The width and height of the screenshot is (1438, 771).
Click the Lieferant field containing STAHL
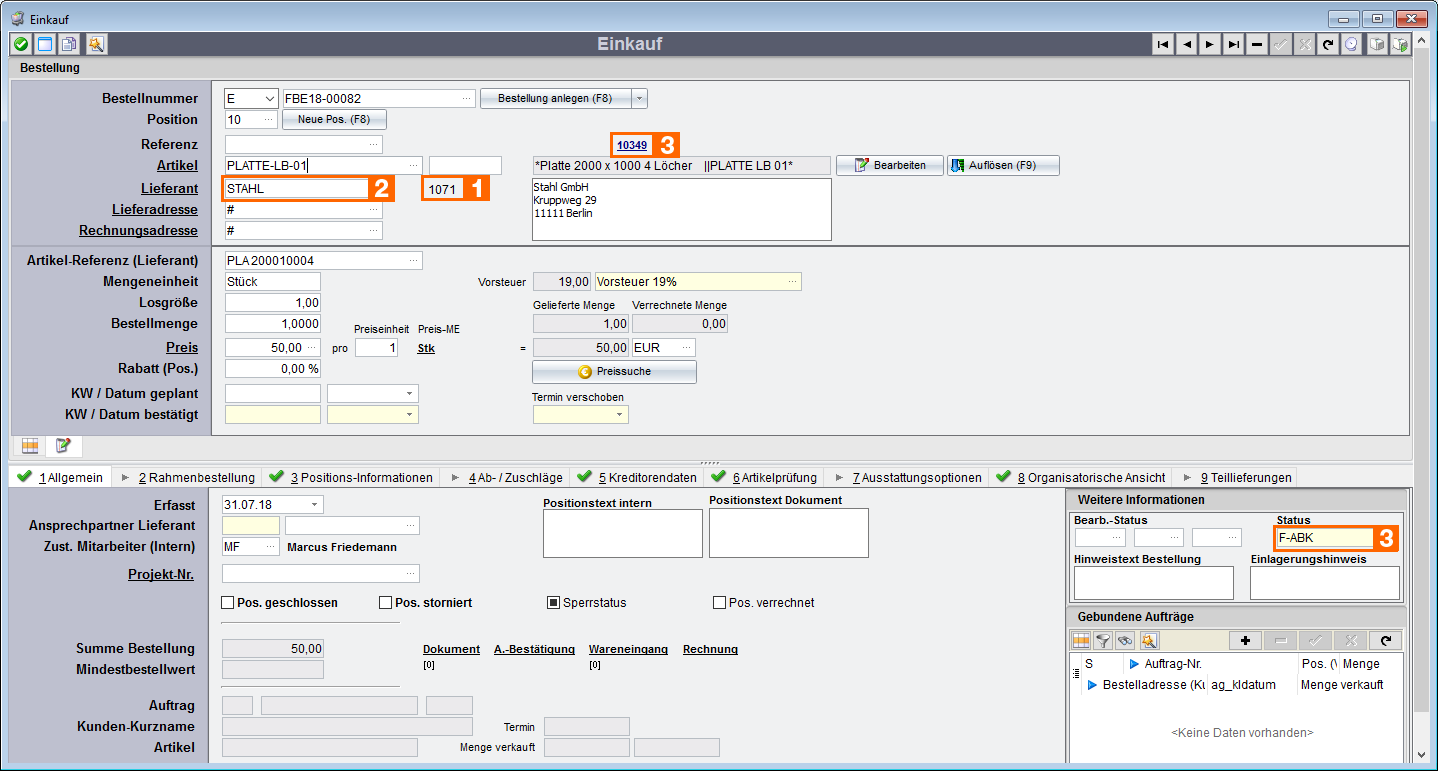pos(296,188)
